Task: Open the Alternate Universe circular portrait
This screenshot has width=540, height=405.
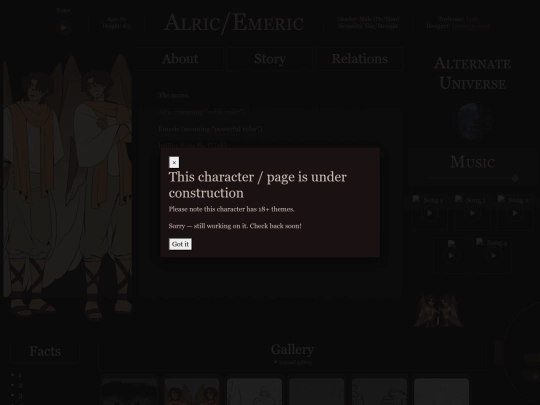Action: point(472,121)
